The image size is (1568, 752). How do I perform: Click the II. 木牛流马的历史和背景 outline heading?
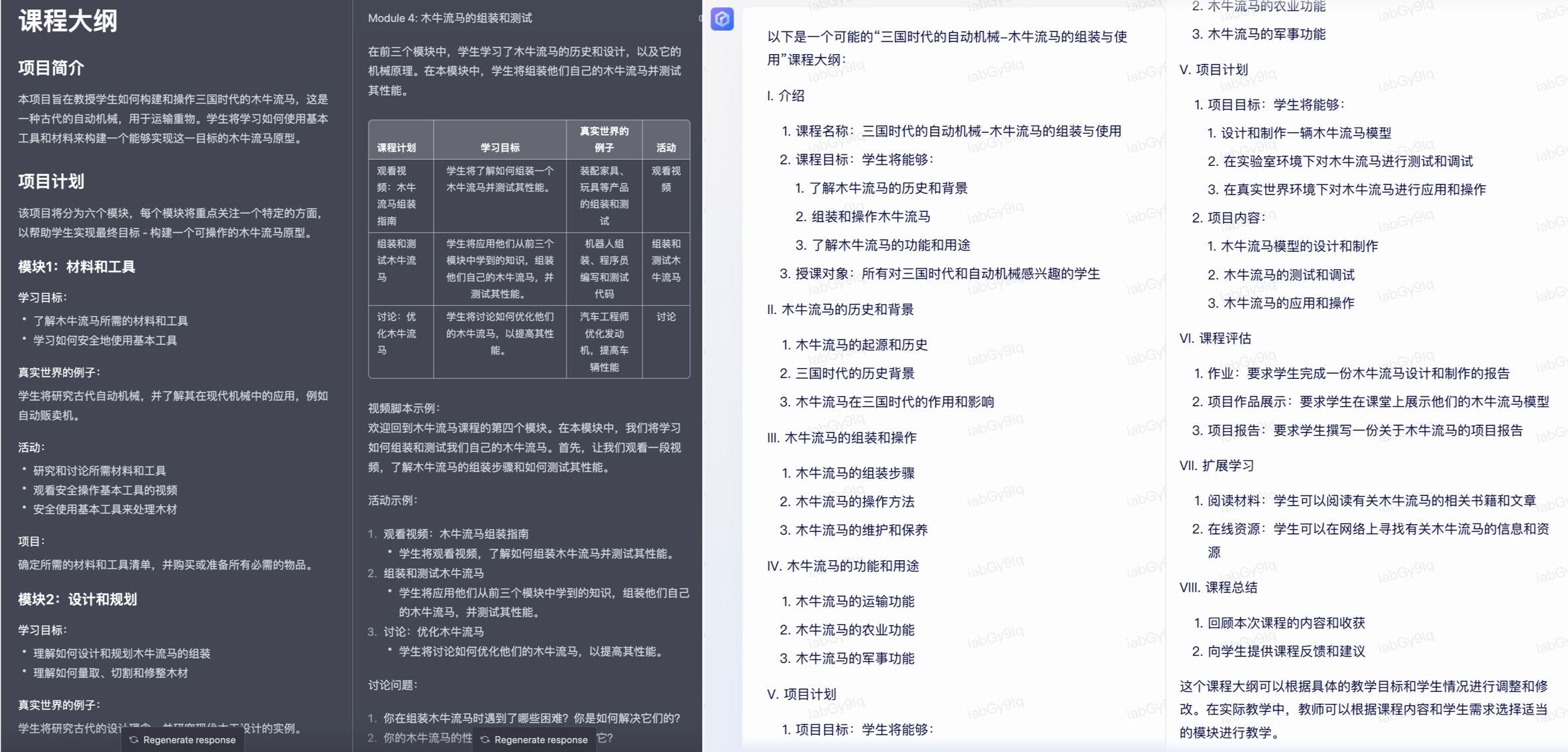point(840,309)
